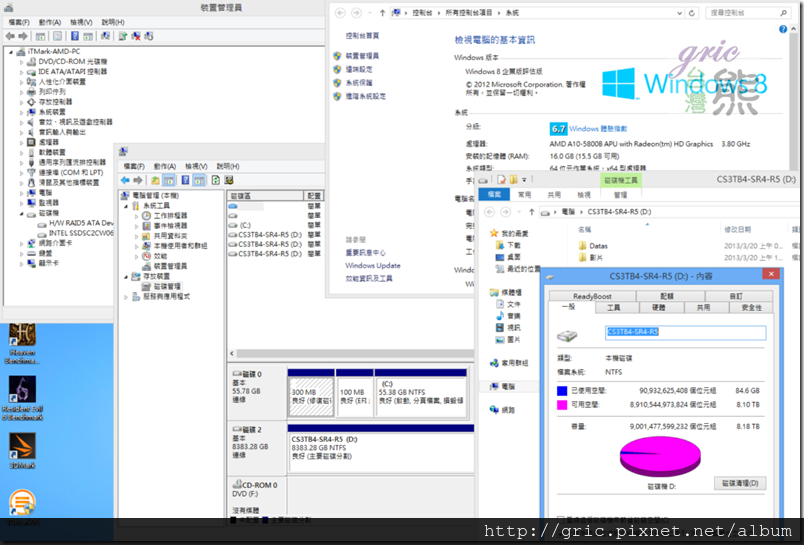Click drive icon in D: properties dialog

[x=567, y=336]
